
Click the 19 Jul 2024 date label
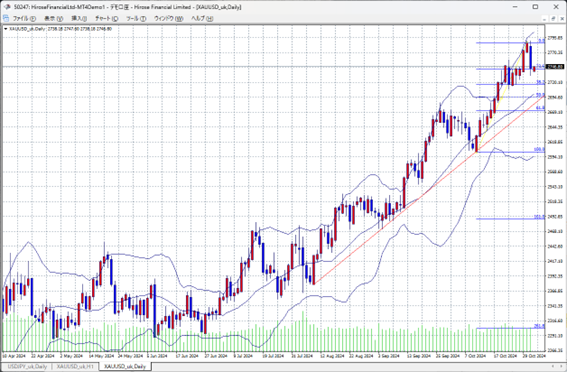273,356
